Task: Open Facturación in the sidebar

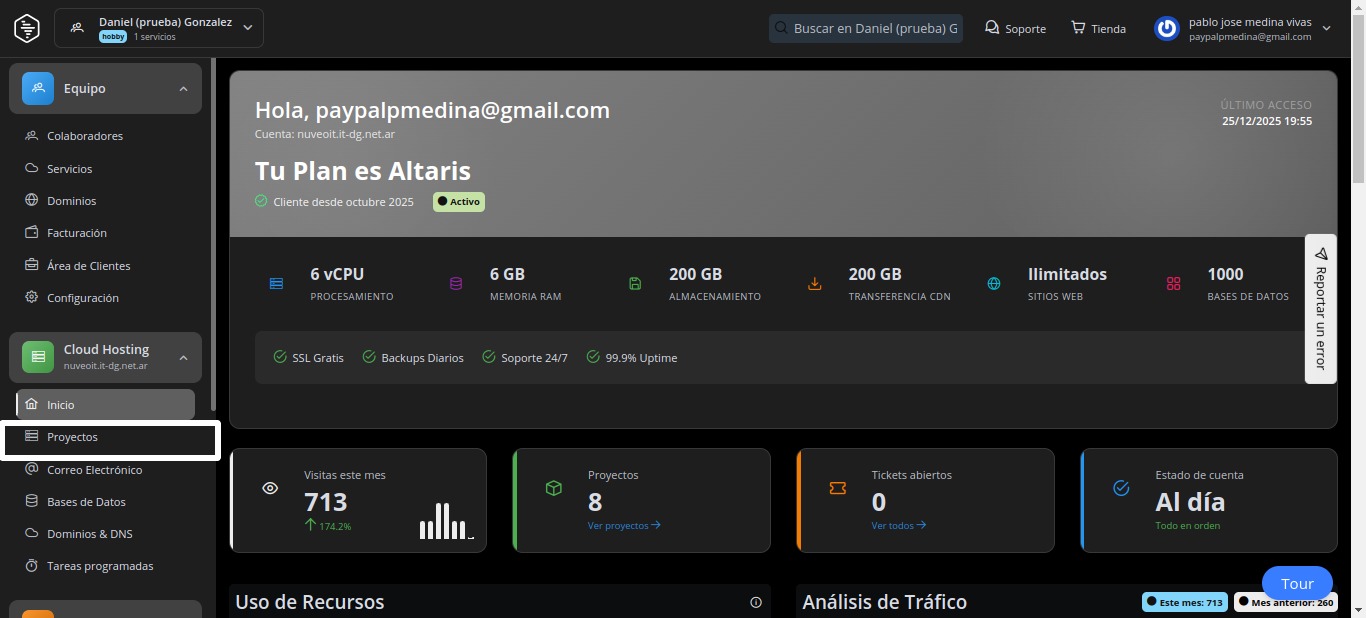Action: (76, 233)
